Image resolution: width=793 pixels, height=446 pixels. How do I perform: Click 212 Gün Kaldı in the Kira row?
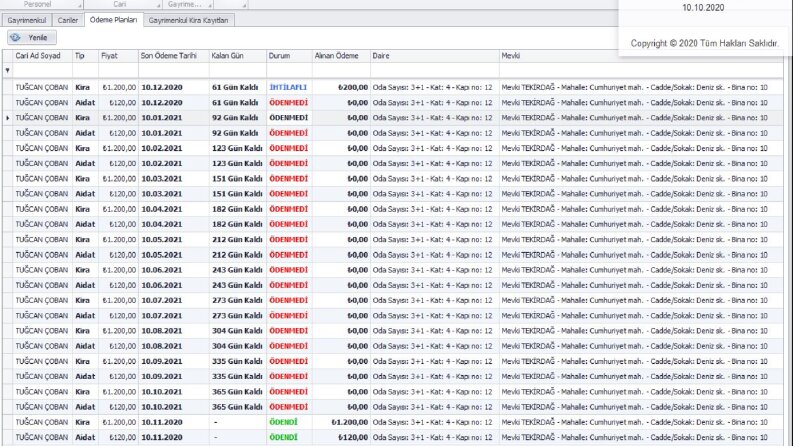coord(237,240)
